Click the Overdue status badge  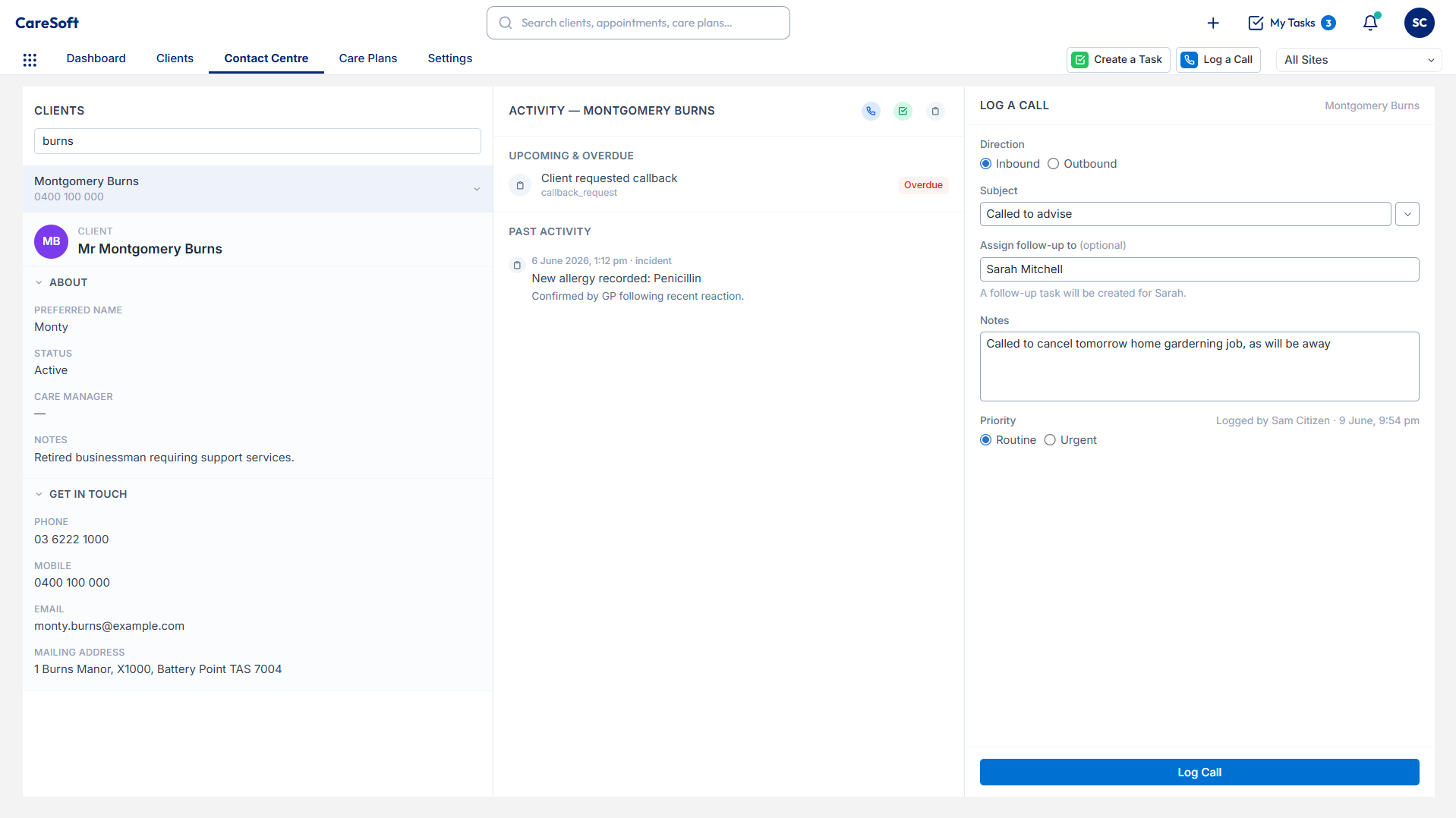[x=923, y=185]
